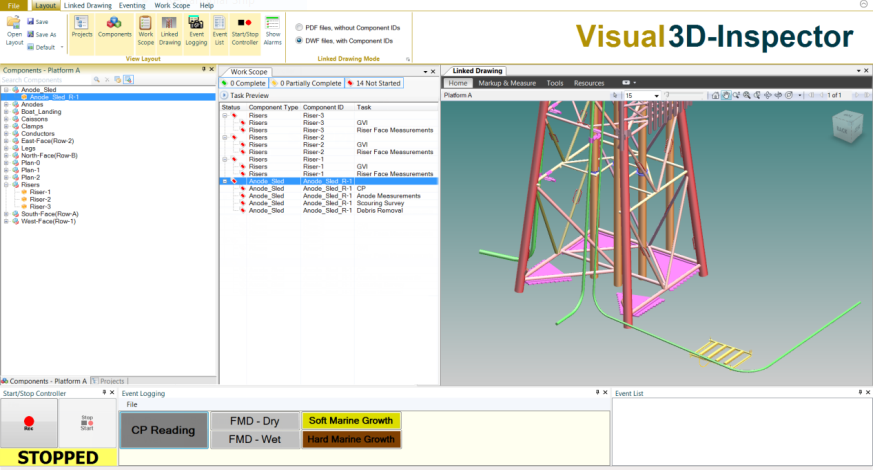Click the search magnifier in Components panel

click(x=96, y=80)
